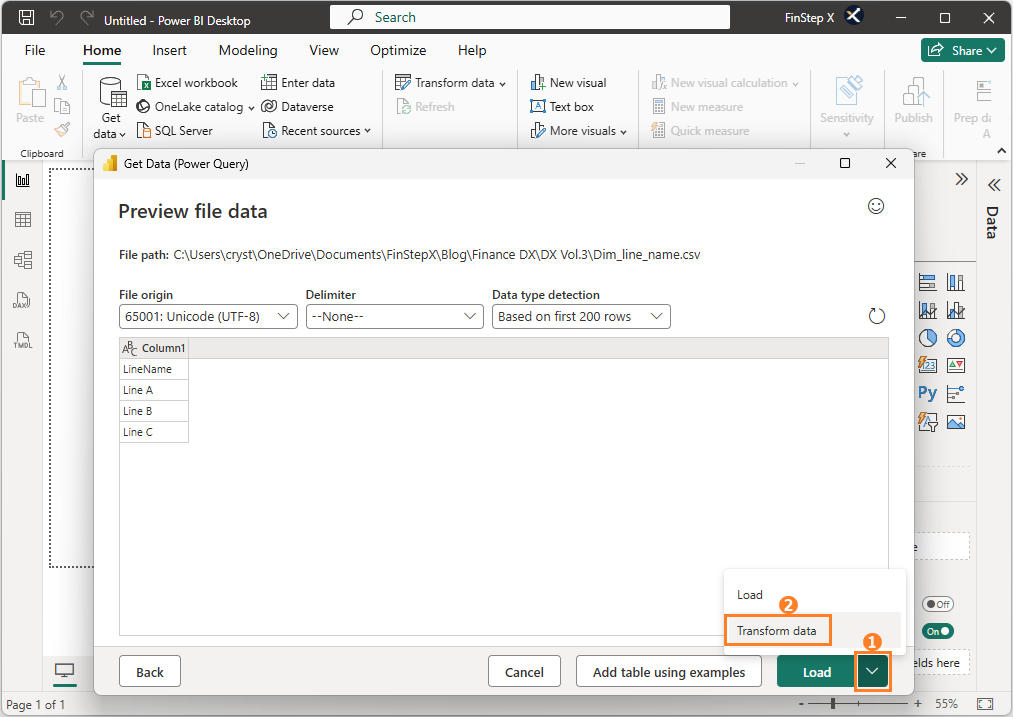Add a New visual

click(x=569, y=83)
